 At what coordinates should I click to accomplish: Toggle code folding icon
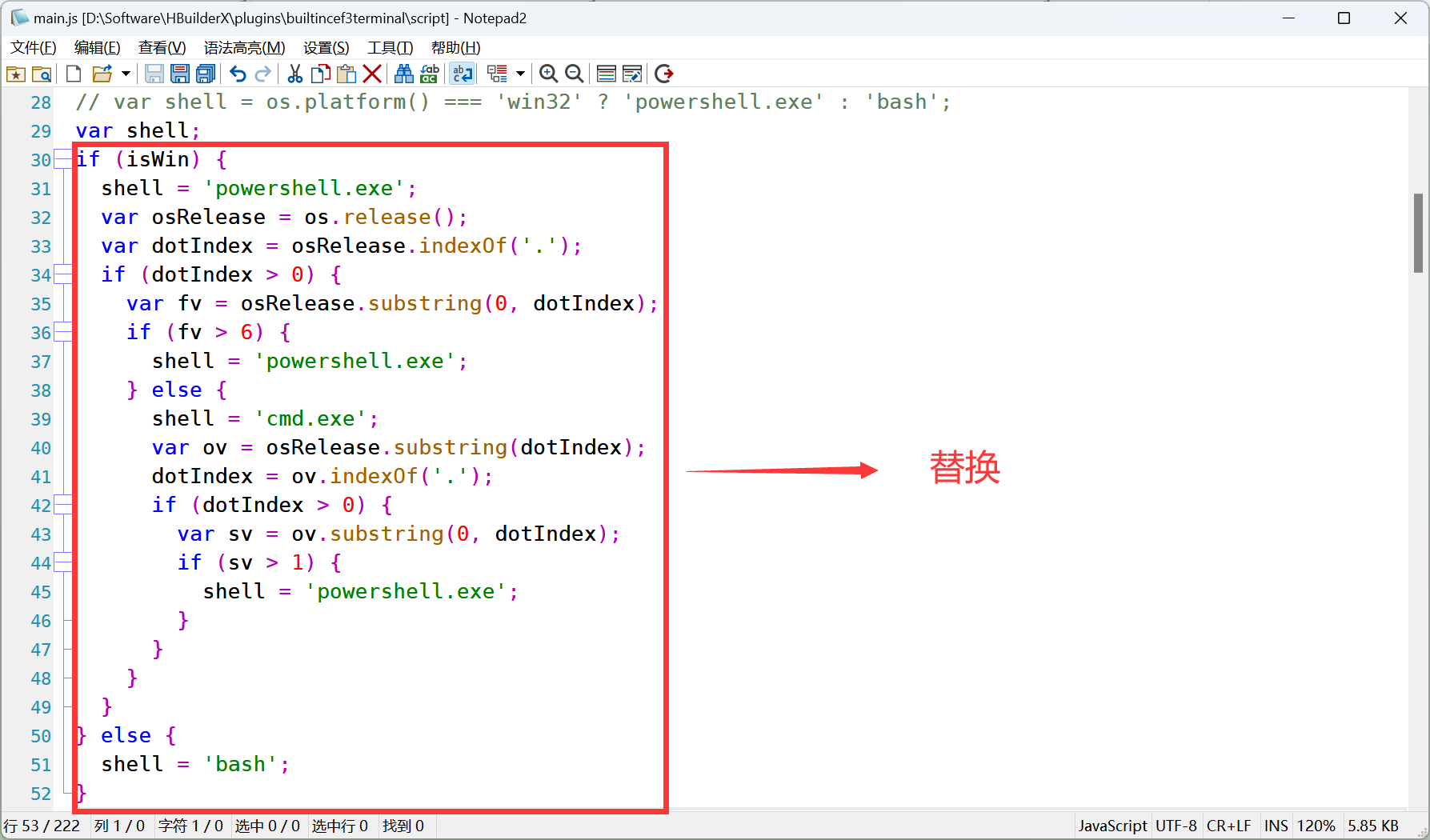click(x=497, y=74)
